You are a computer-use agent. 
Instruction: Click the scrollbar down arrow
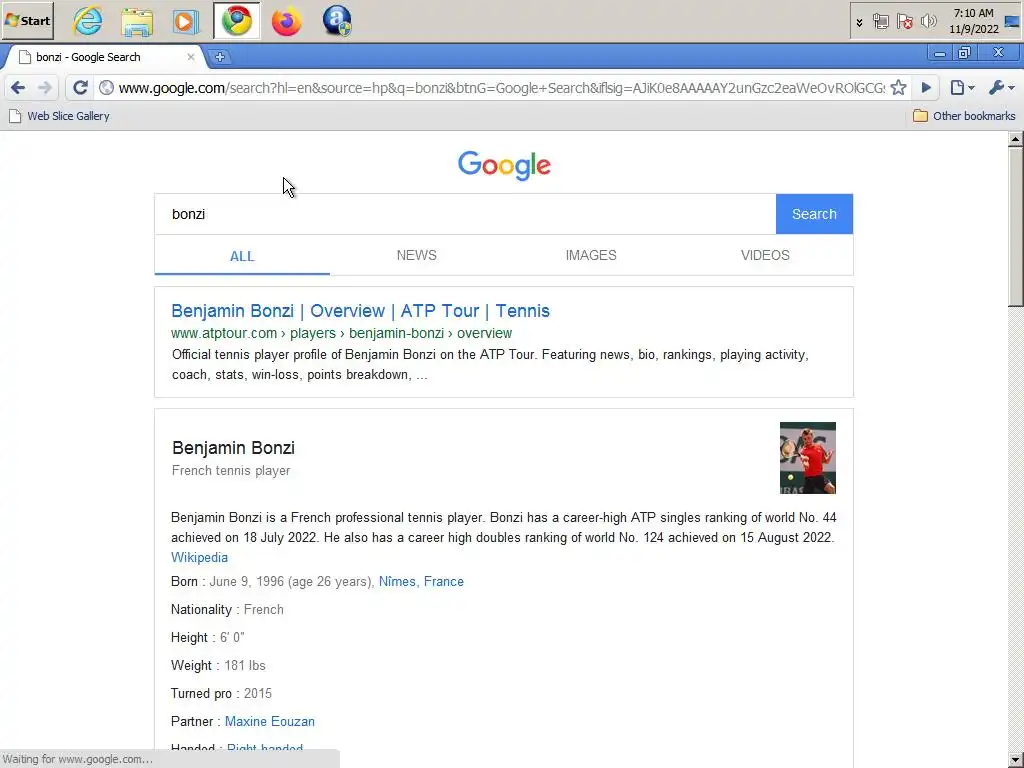(x=1016, y=760)
